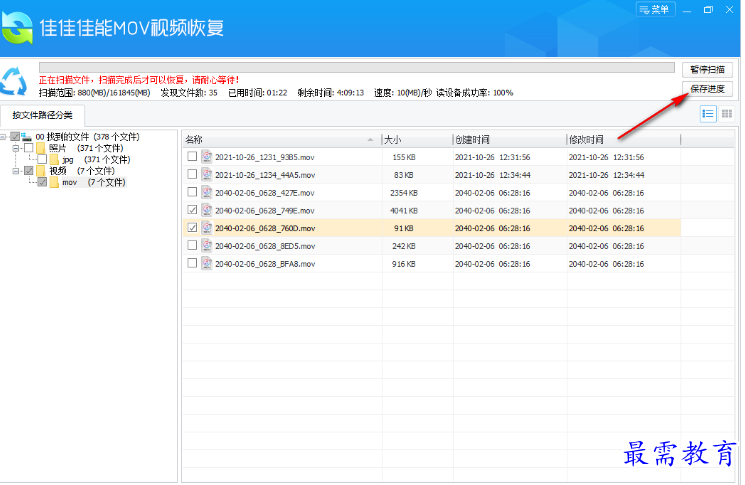The image size is (745, 485).
Task: Collapse the 视频 tree node
Action: coord(16,171)
